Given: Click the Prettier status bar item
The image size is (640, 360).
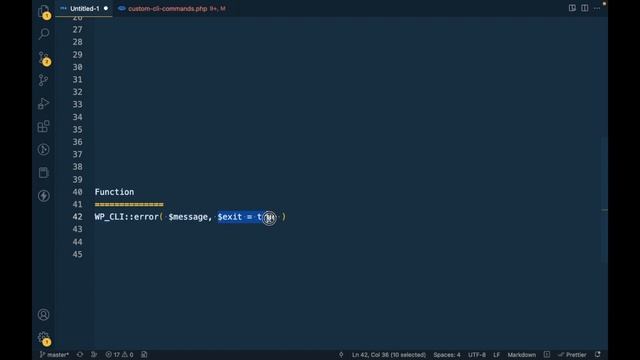Looking at the screenshot, I should [572, 355].
